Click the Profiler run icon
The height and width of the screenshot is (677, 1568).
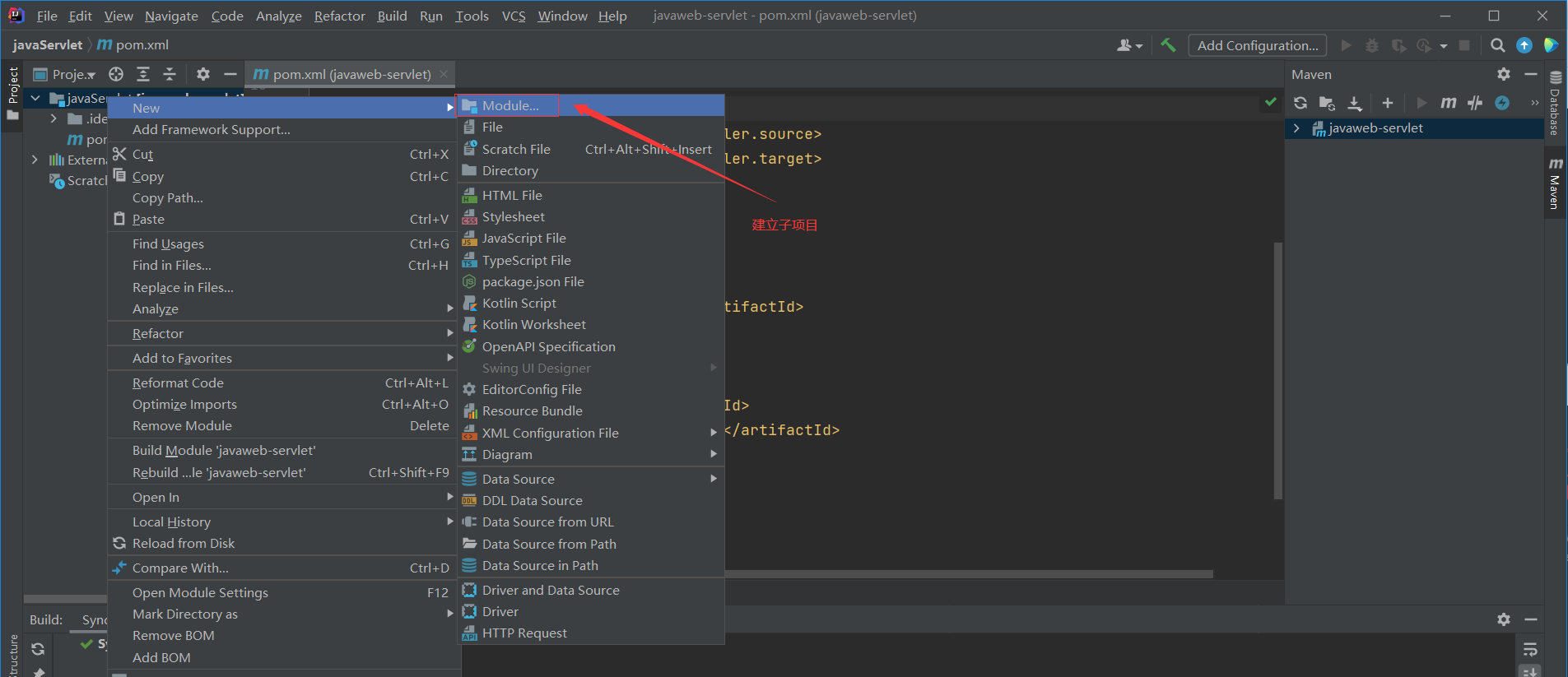[1424, 45]
